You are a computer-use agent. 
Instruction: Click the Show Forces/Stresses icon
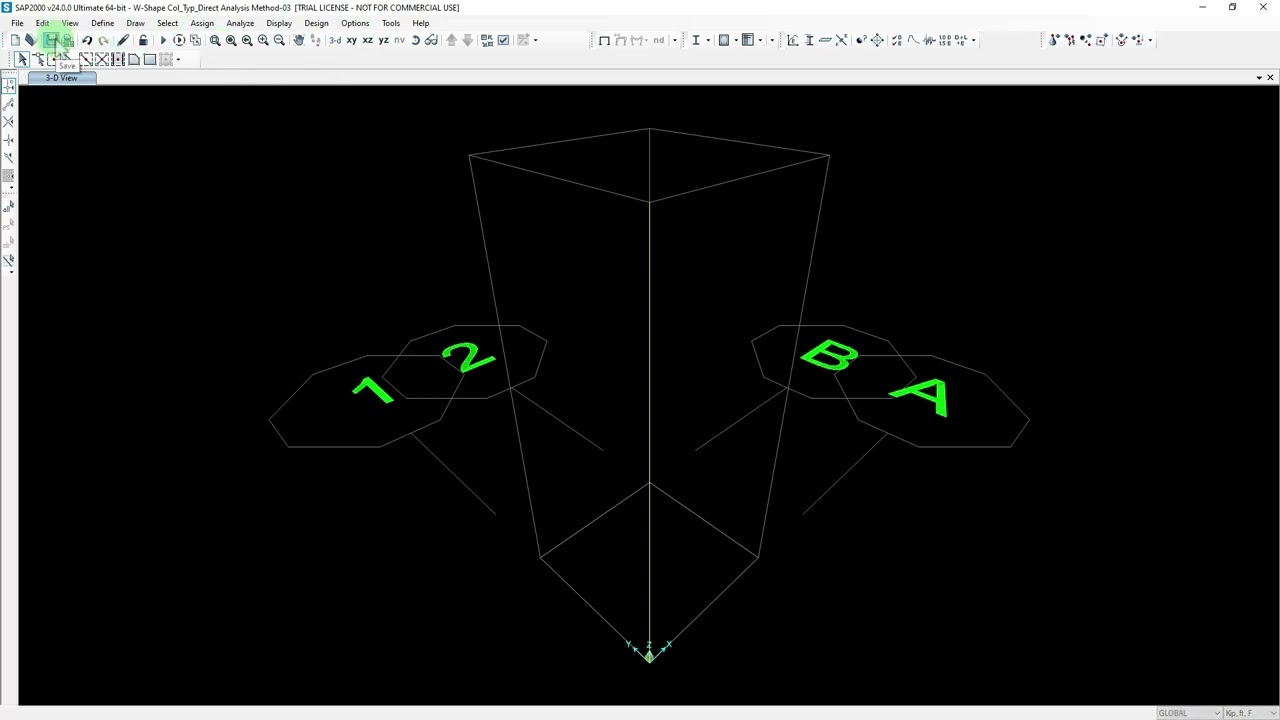pos(637,40)
